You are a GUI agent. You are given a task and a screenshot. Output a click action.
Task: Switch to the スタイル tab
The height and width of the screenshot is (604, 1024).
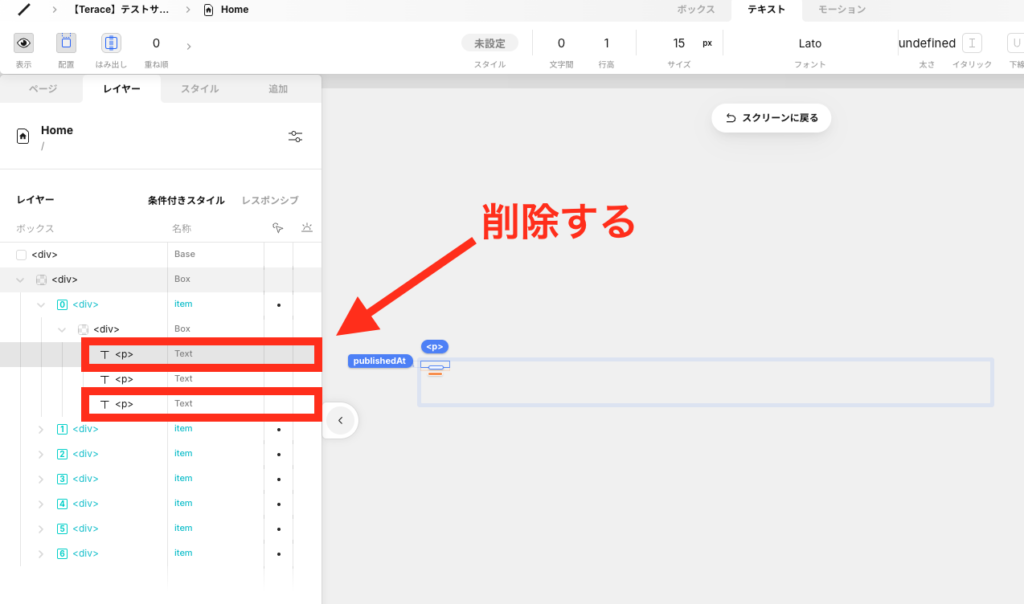coord(200,89)
